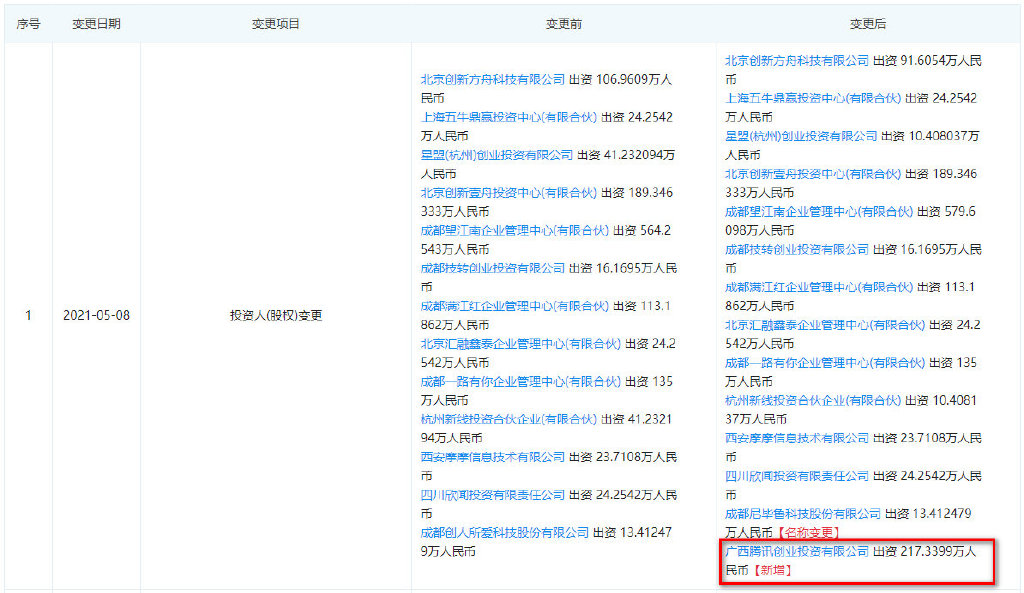Open 北京创新方舟科技有限公司 link in 变更前 column
The width and height of the screenshot is (1024, 593).
click(x=493, y=80)
